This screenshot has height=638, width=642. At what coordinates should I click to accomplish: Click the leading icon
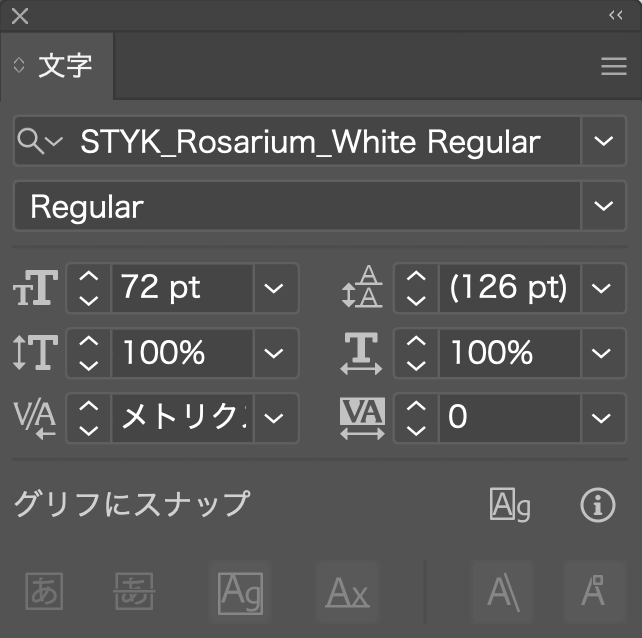tap(362, 287)
